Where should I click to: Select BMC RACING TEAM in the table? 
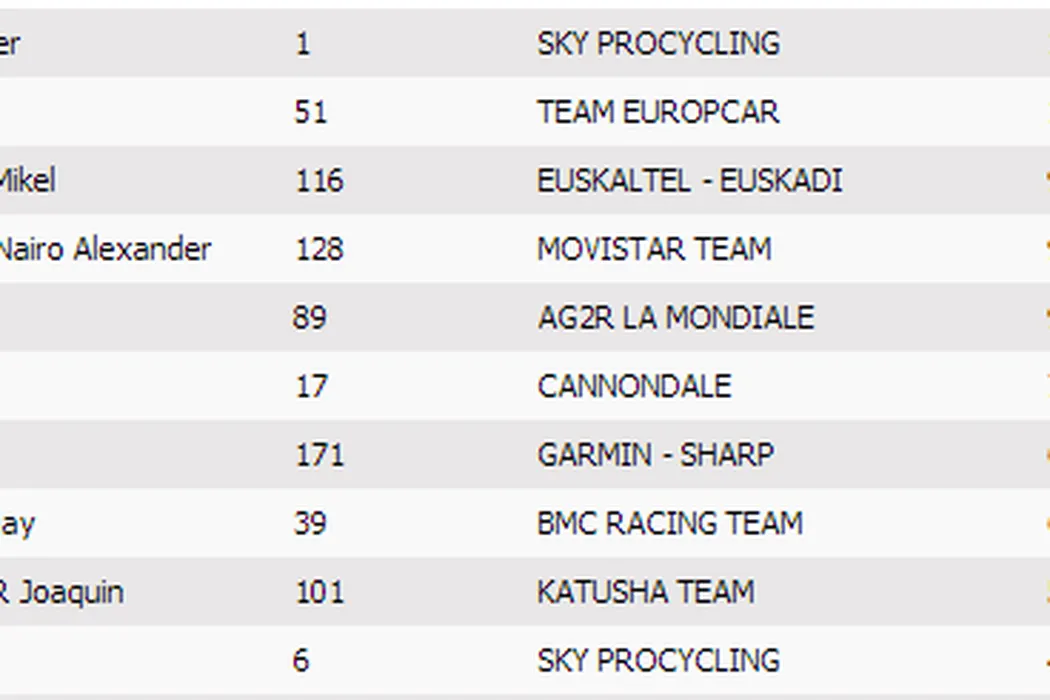(670, 523)
